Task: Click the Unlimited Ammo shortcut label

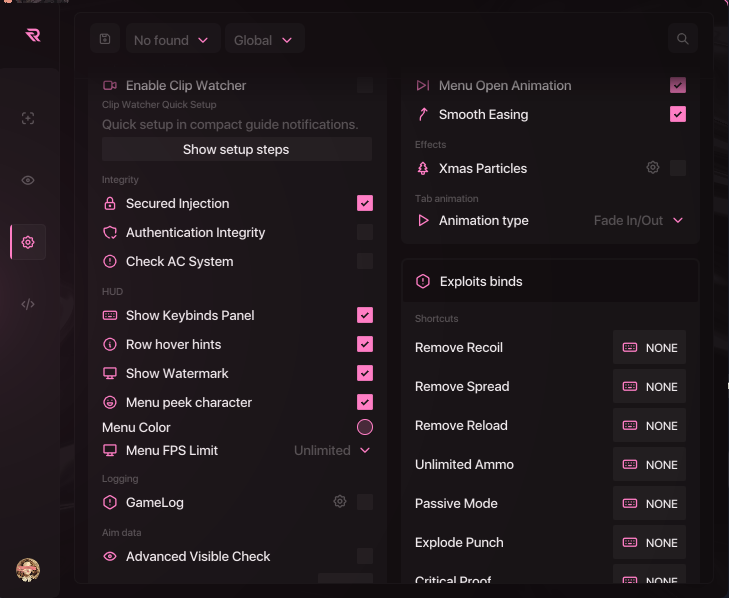Action: pos(464,465)
